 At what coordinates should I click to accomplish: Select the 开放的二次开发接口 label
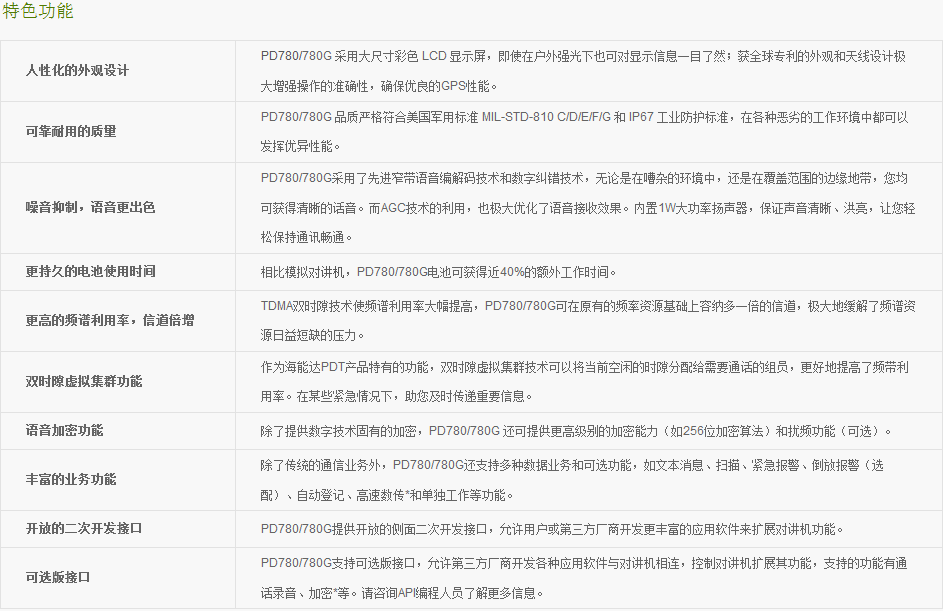point(84,528)
